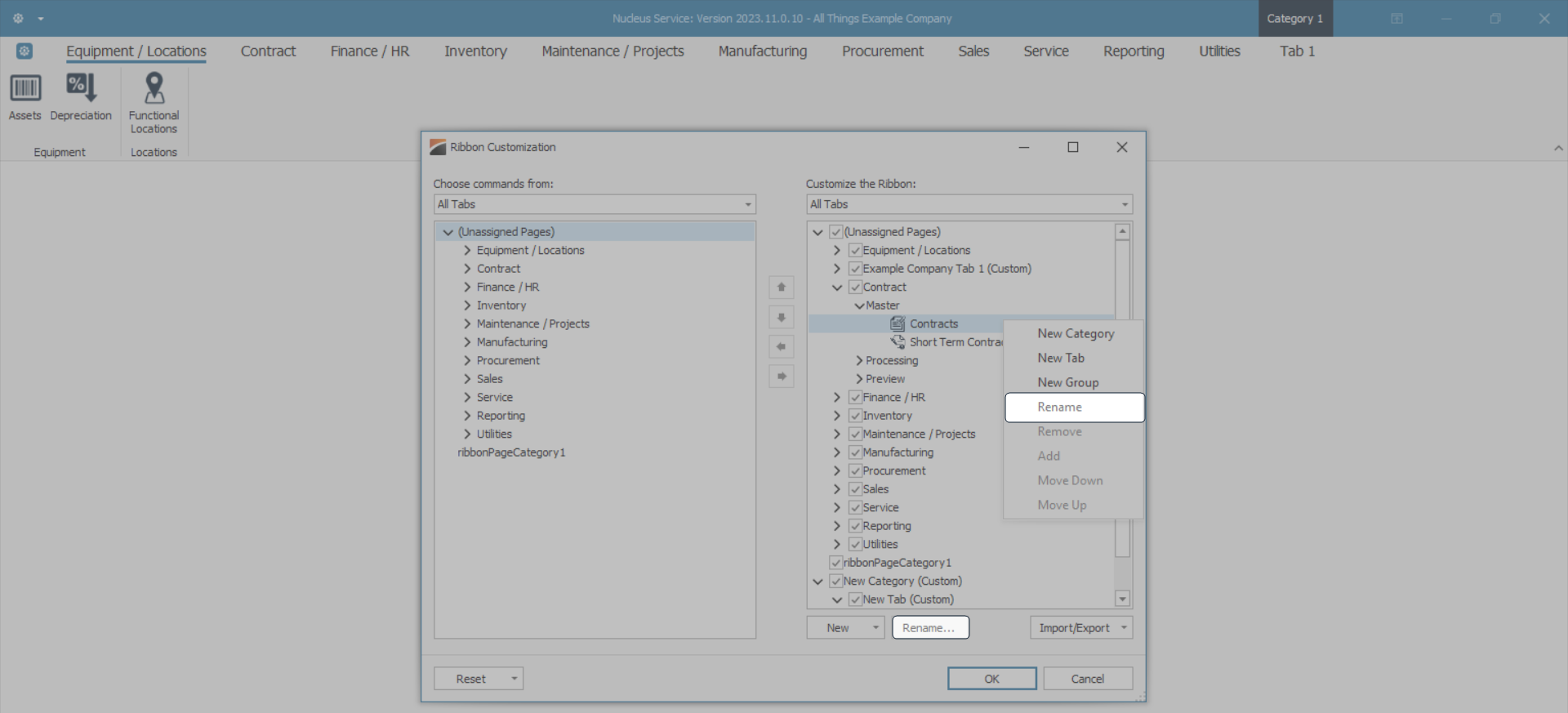
Task: Select New Tab (Custom) in right tree
Action: coord(908,599)
